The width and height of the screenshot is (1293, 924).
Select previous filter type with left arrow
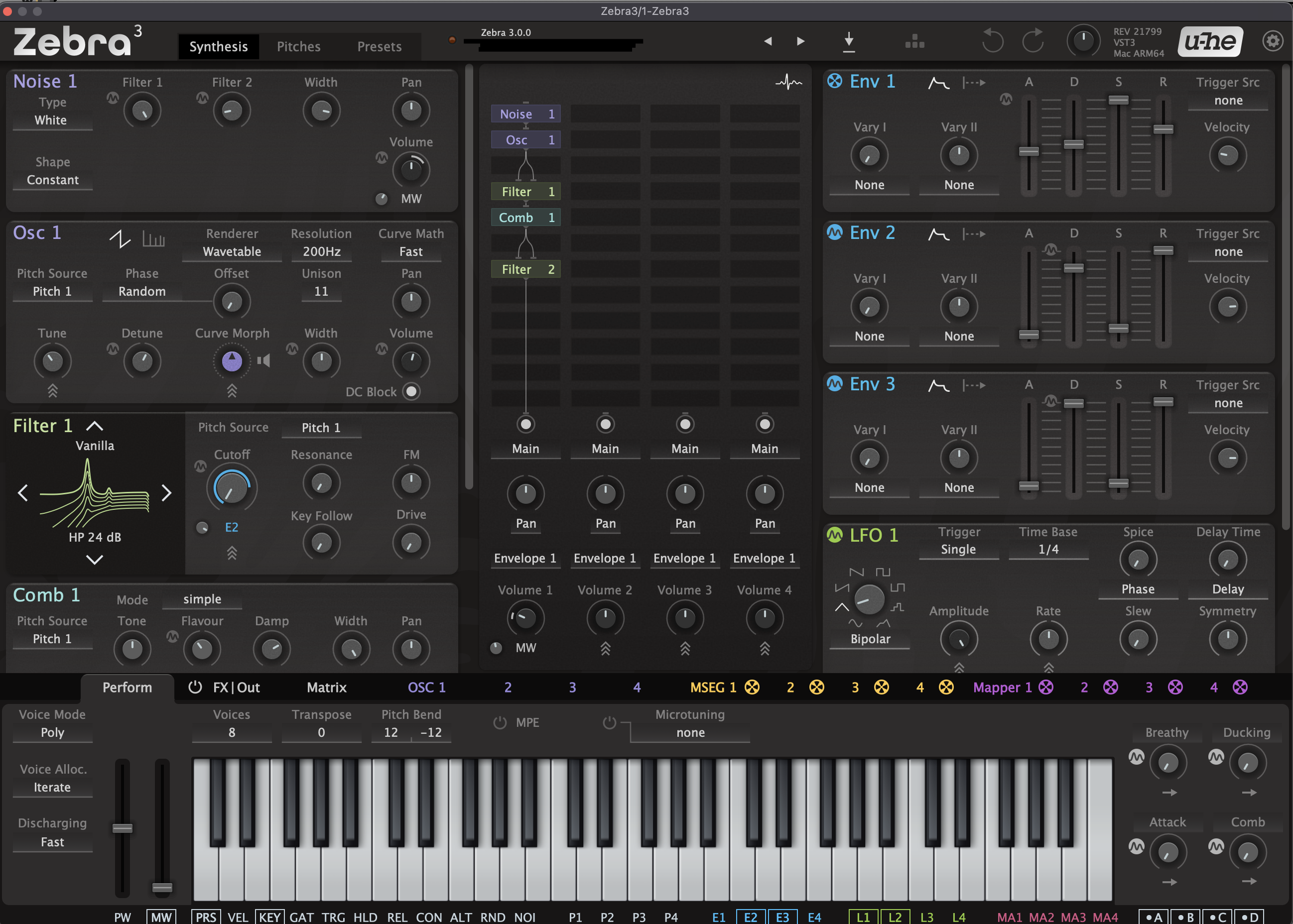coord(23,493)
